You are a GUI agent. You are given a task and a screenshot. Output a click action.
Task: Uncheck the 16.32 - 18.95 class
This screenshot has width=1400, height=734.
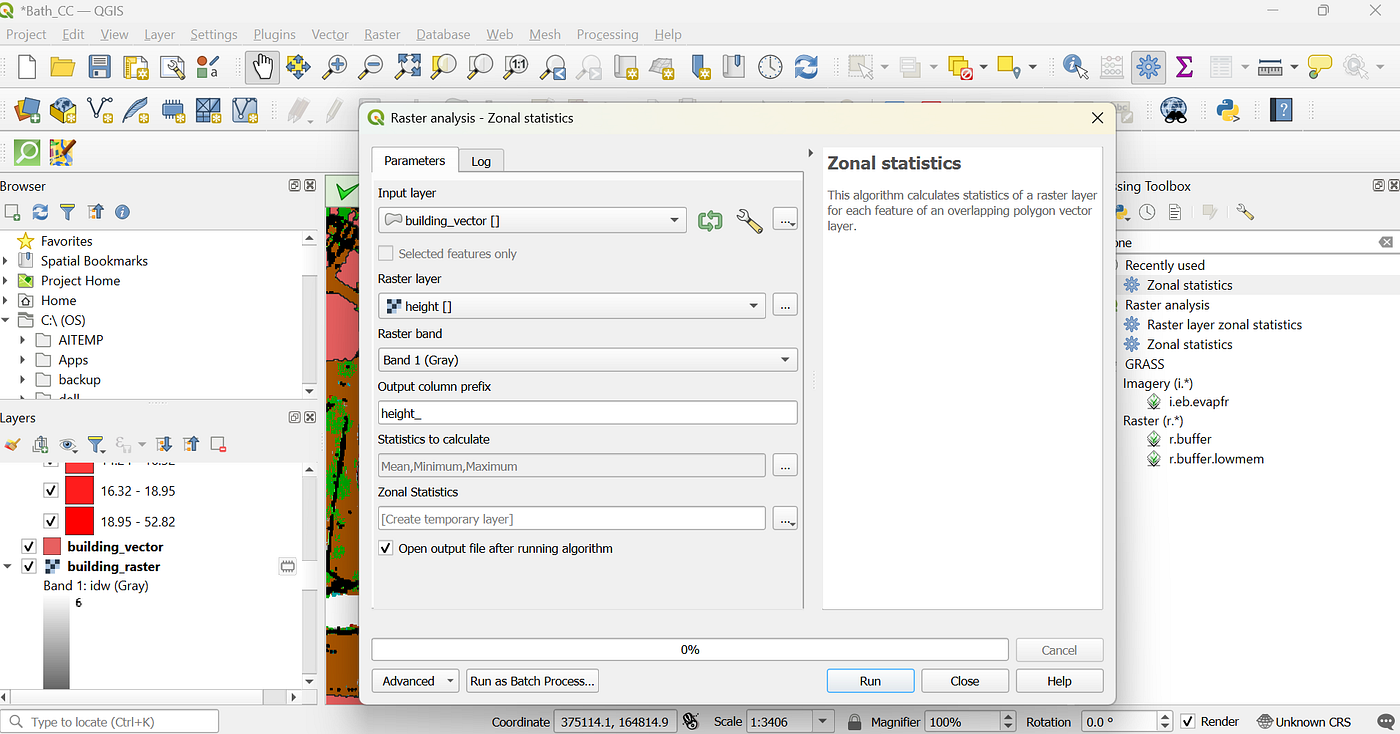(51, 491)
